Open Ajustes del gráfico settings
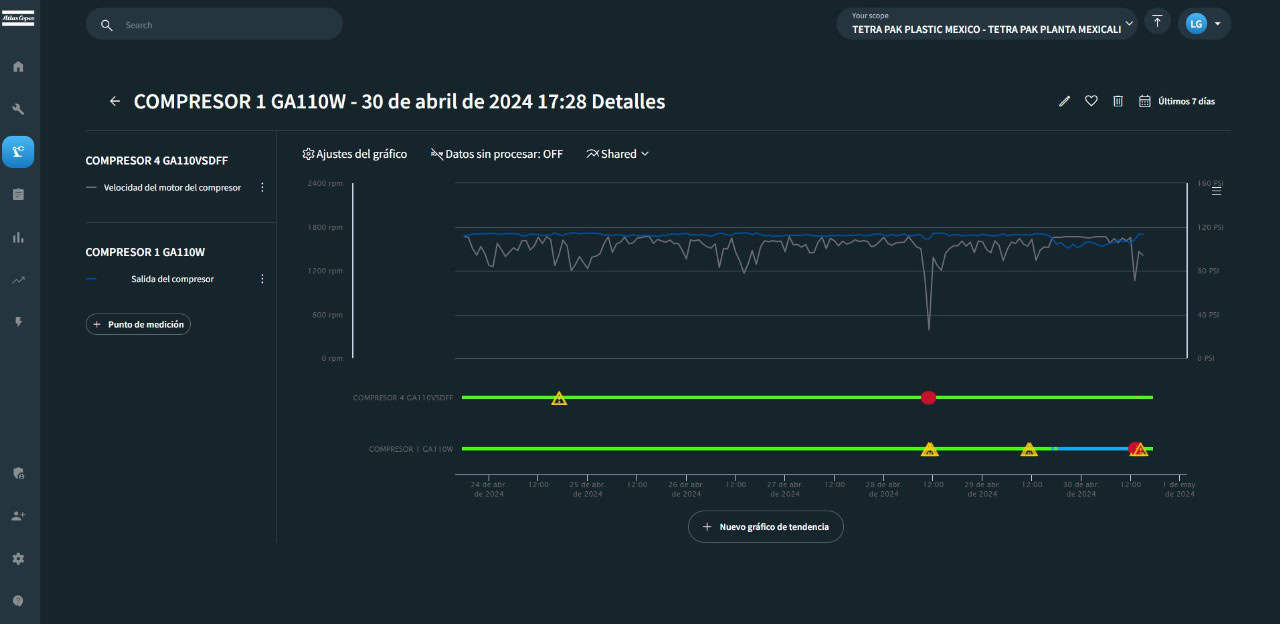This screenshot has width=1280, height=624. click(x=355, y=154)
